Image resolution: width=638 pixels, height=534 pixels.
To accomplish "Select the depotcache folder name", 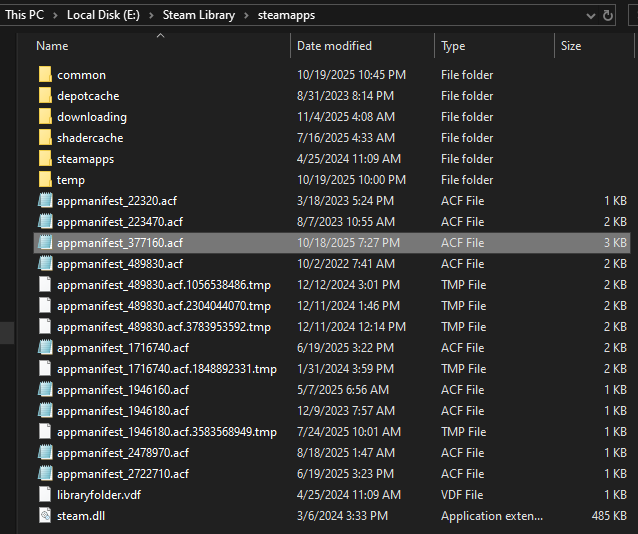I will click(x=88, y=96).
